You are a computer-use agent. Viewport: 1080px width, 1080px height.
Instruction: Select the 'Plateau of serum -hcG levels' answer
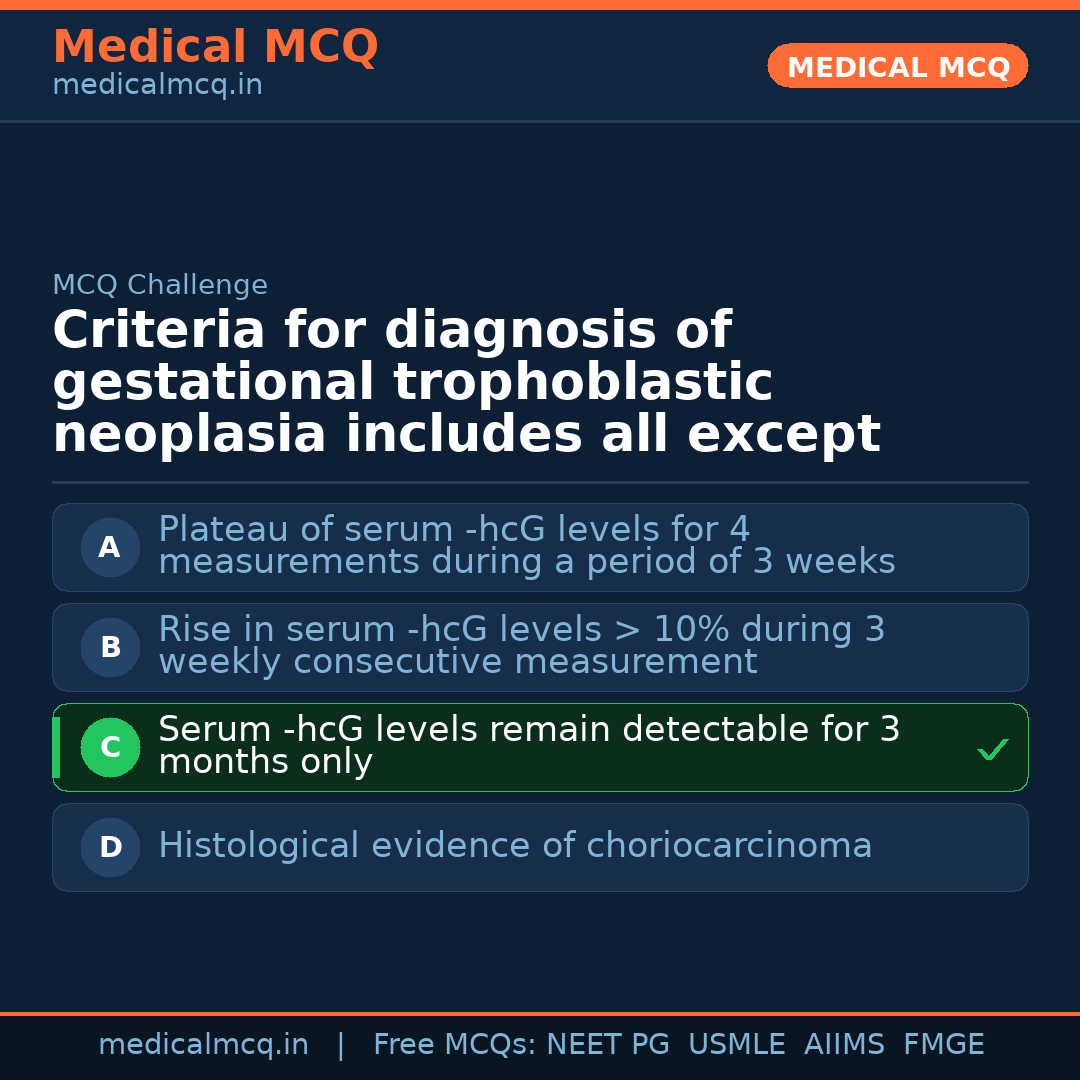526,545
